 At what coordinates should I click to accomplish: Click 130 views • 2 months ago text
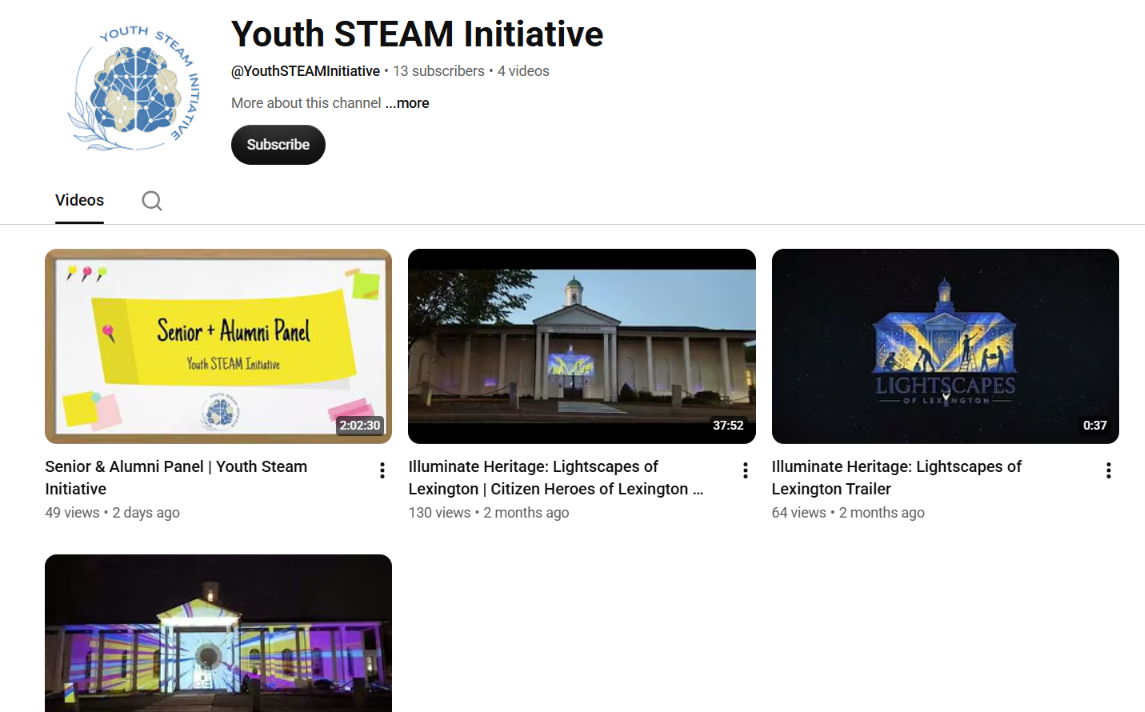click(489, 513)
